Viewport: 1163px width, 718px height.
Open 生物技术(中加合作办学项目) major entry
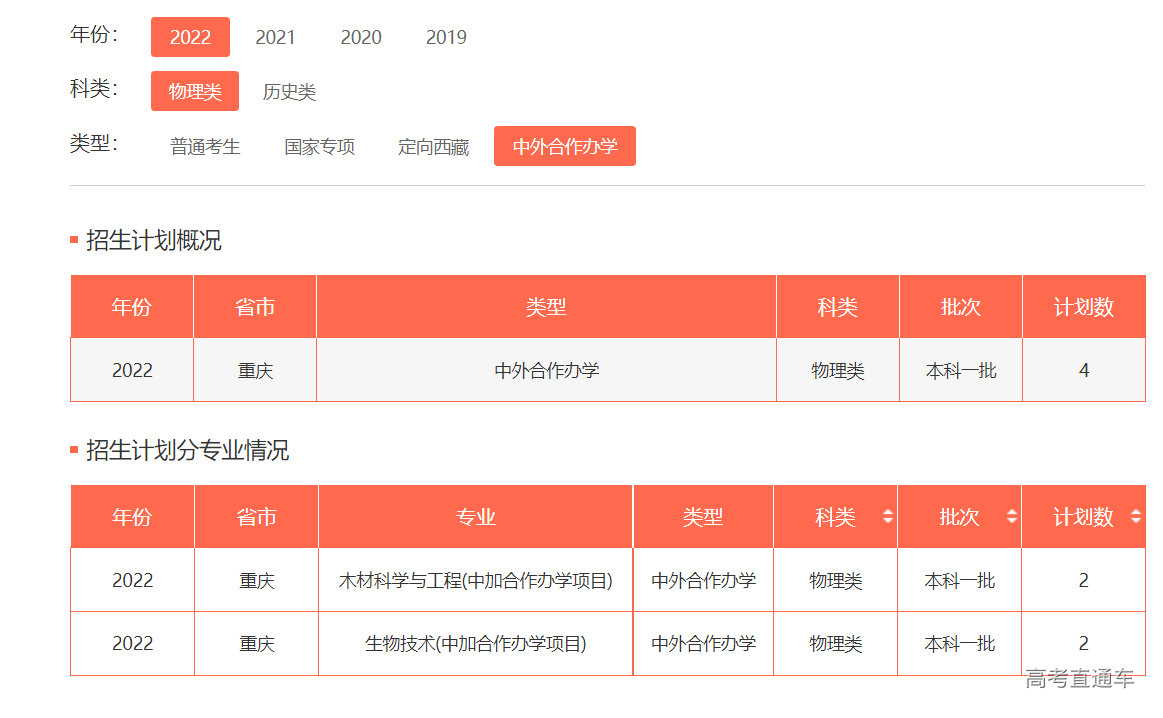pyautogui.click(x=476, y=643)
